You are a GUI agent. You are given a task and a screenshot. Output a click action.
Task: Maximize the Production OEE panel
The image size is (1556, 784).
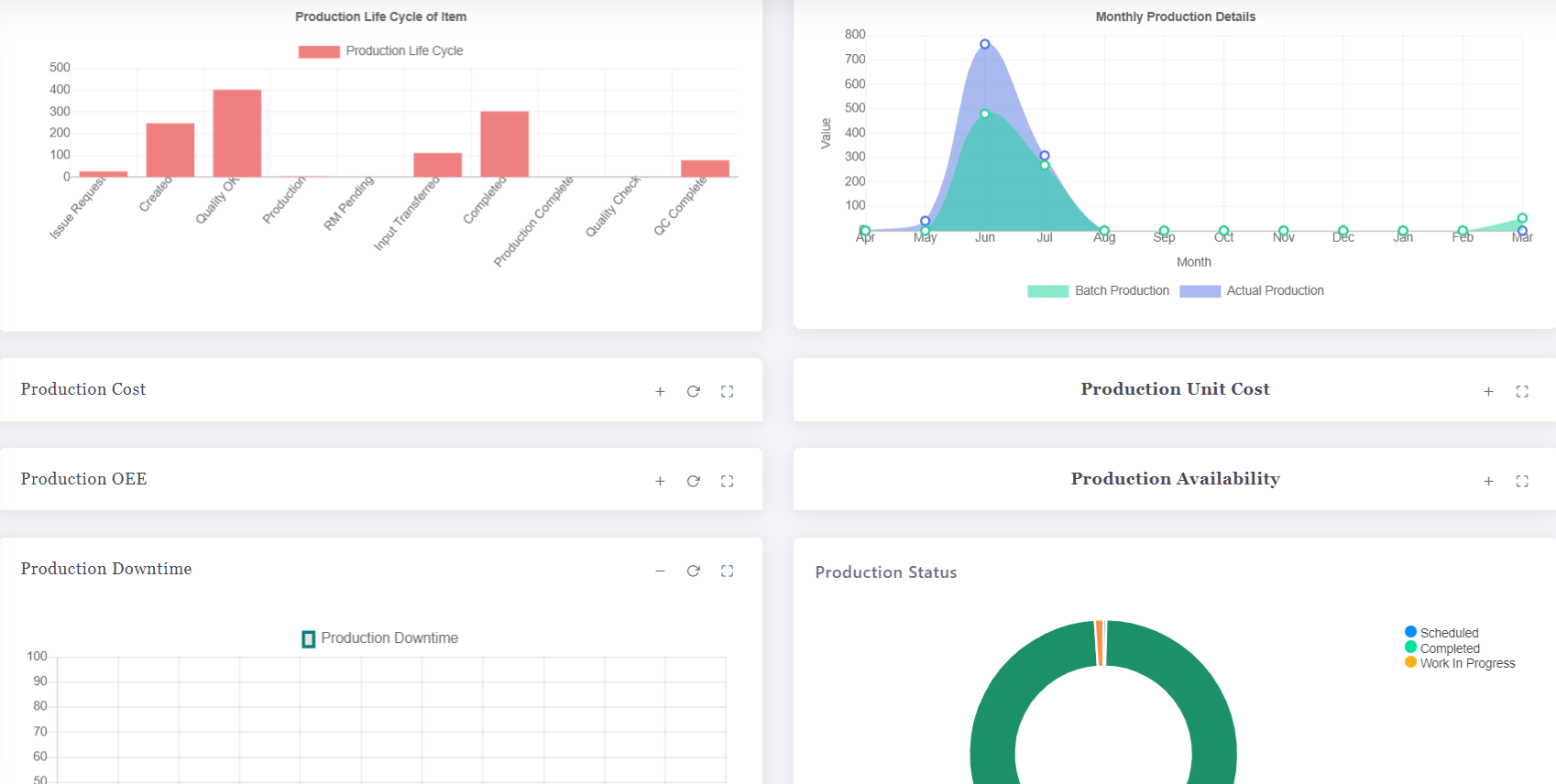click(x=728, y=481)
